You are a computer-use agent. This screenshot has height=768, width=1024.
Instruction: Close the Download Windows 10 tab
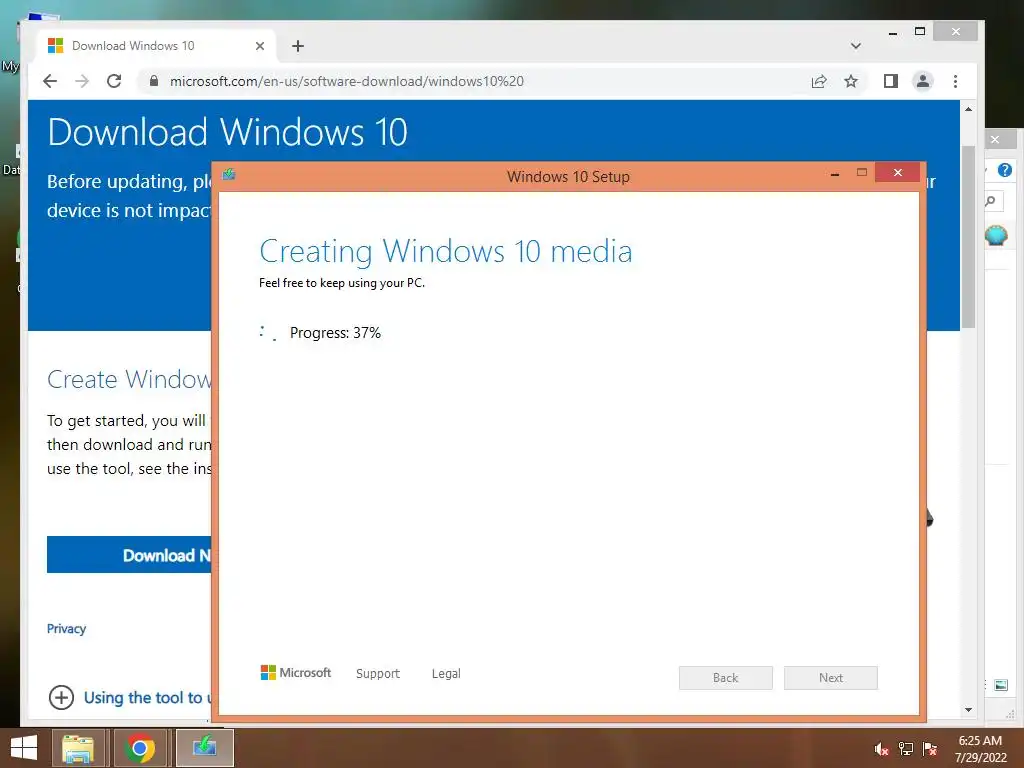click(x=260, y=46)
